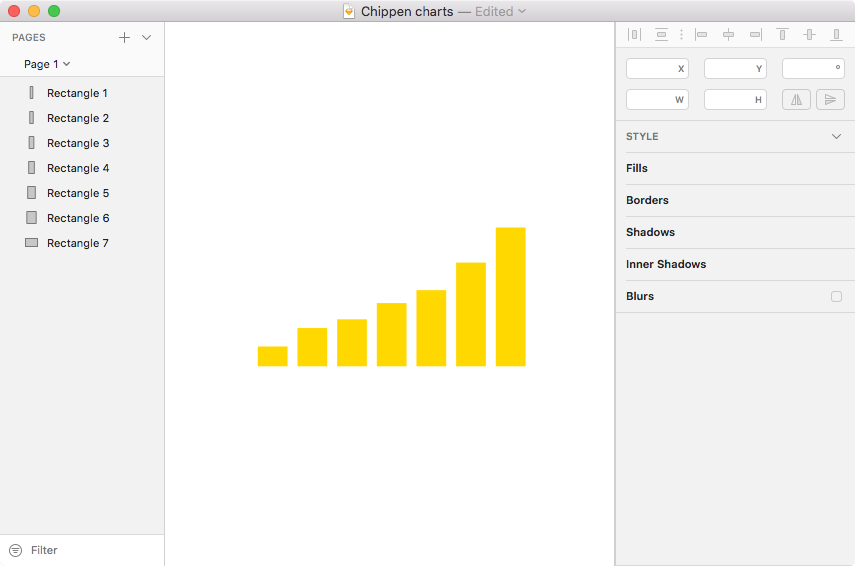Select the Rectangle 1 layer

tap(82, 93)
